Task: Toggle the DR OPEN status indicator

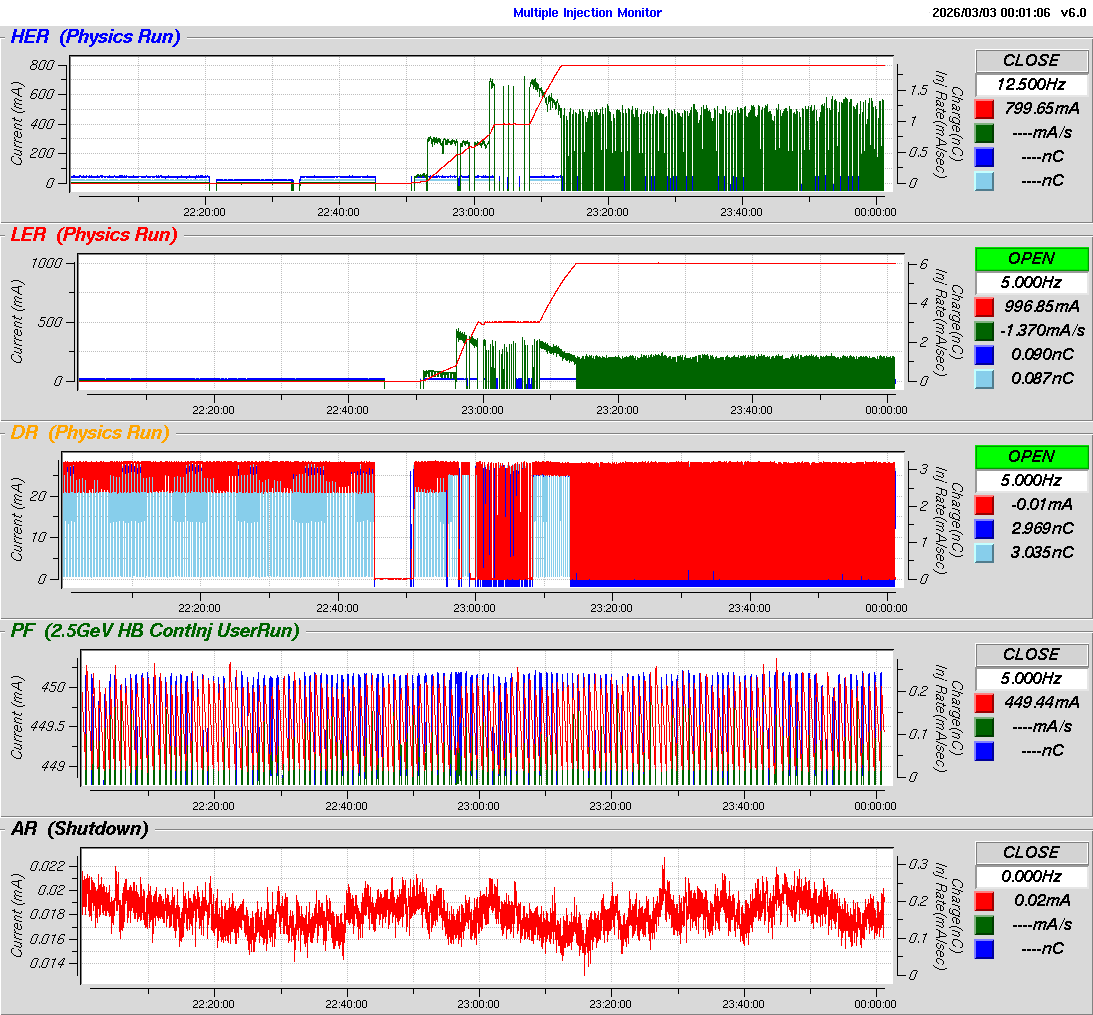Action: click(x=1031, y=456)
